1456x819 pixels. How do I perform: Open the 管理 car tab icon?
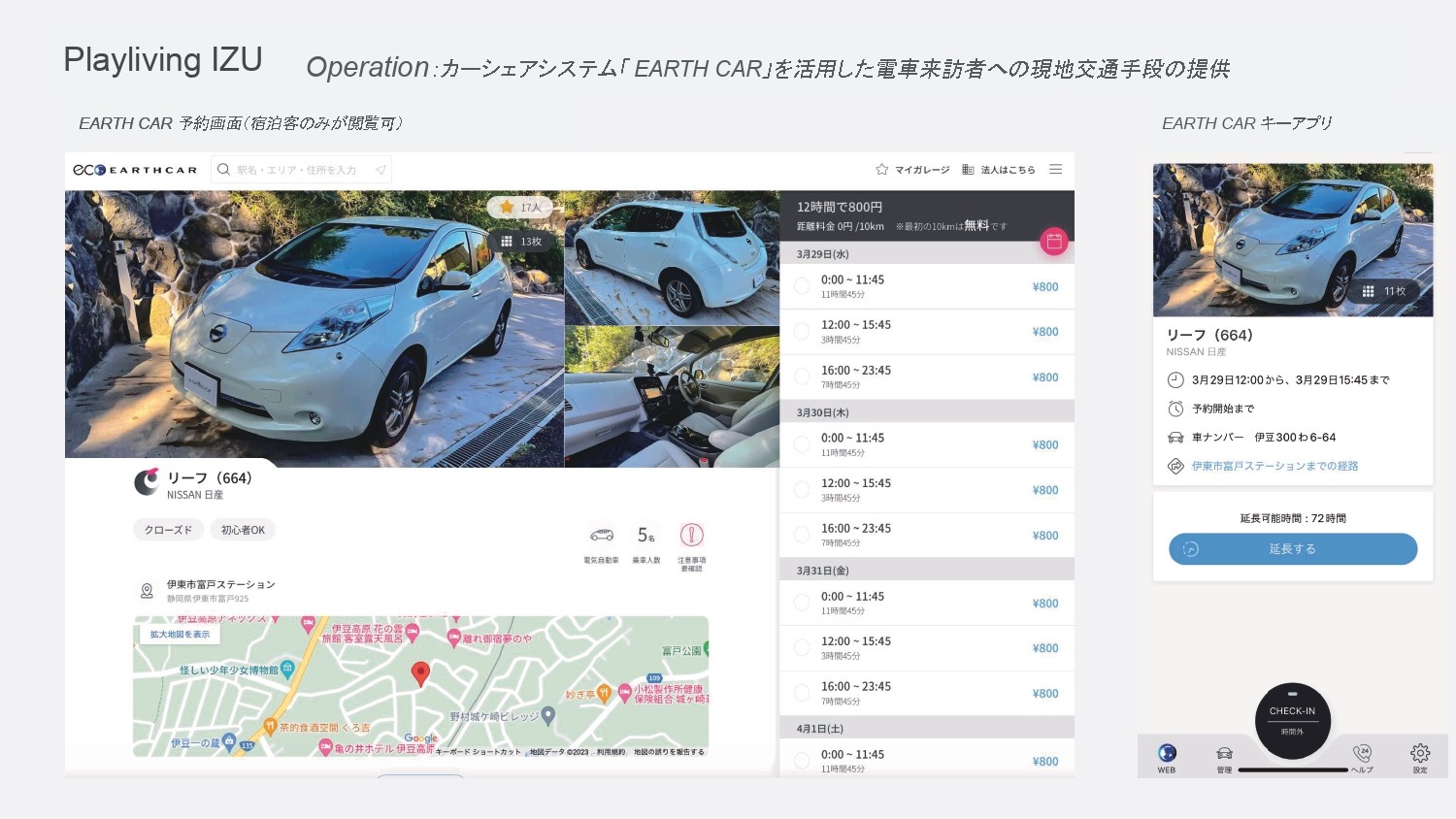[x=1224, y=753]
